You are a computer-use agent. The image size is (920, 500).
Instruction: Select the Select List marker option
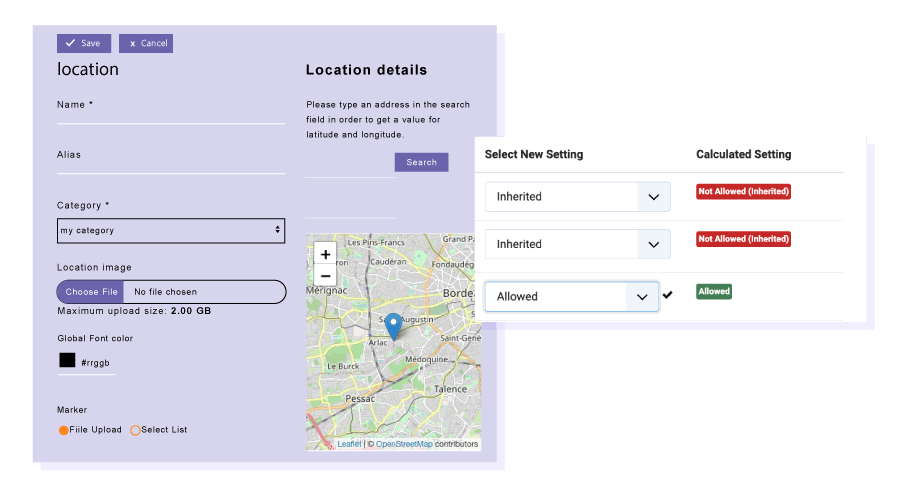[x=136, y=430]
